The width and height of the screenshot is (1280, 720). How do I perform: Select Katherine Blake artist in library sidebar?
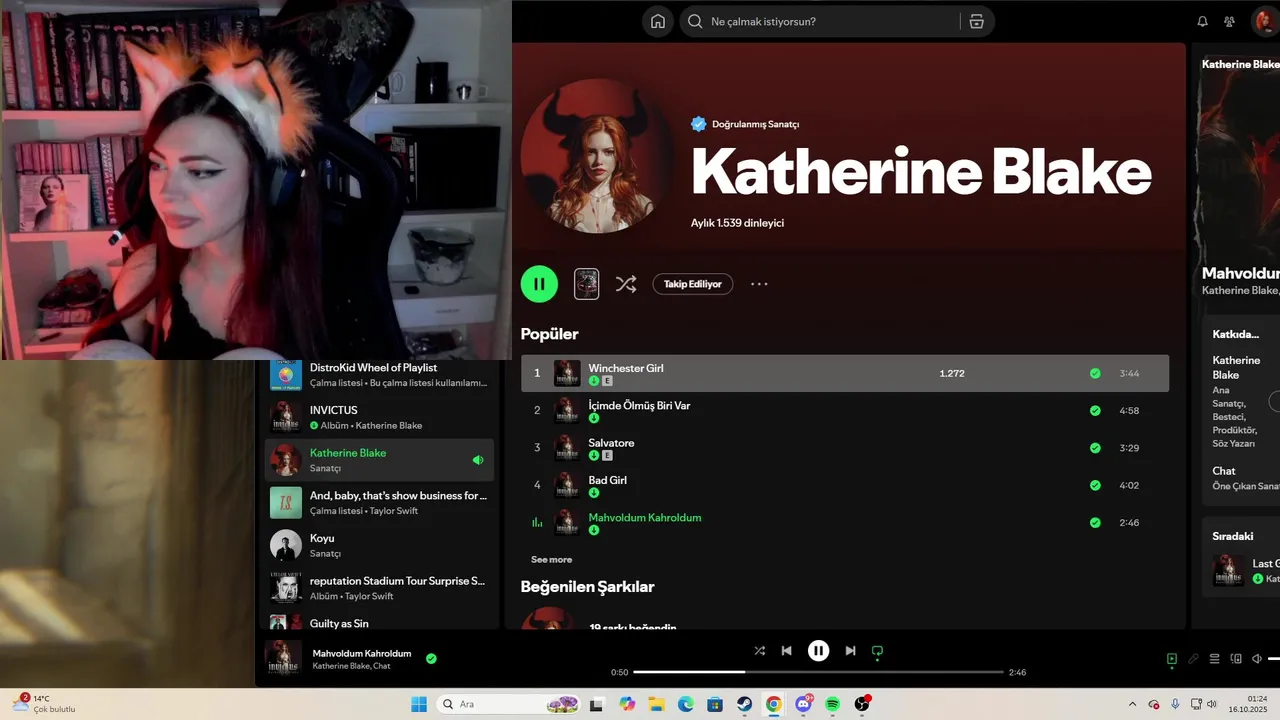pyautogui.click(x=379, y=460)
